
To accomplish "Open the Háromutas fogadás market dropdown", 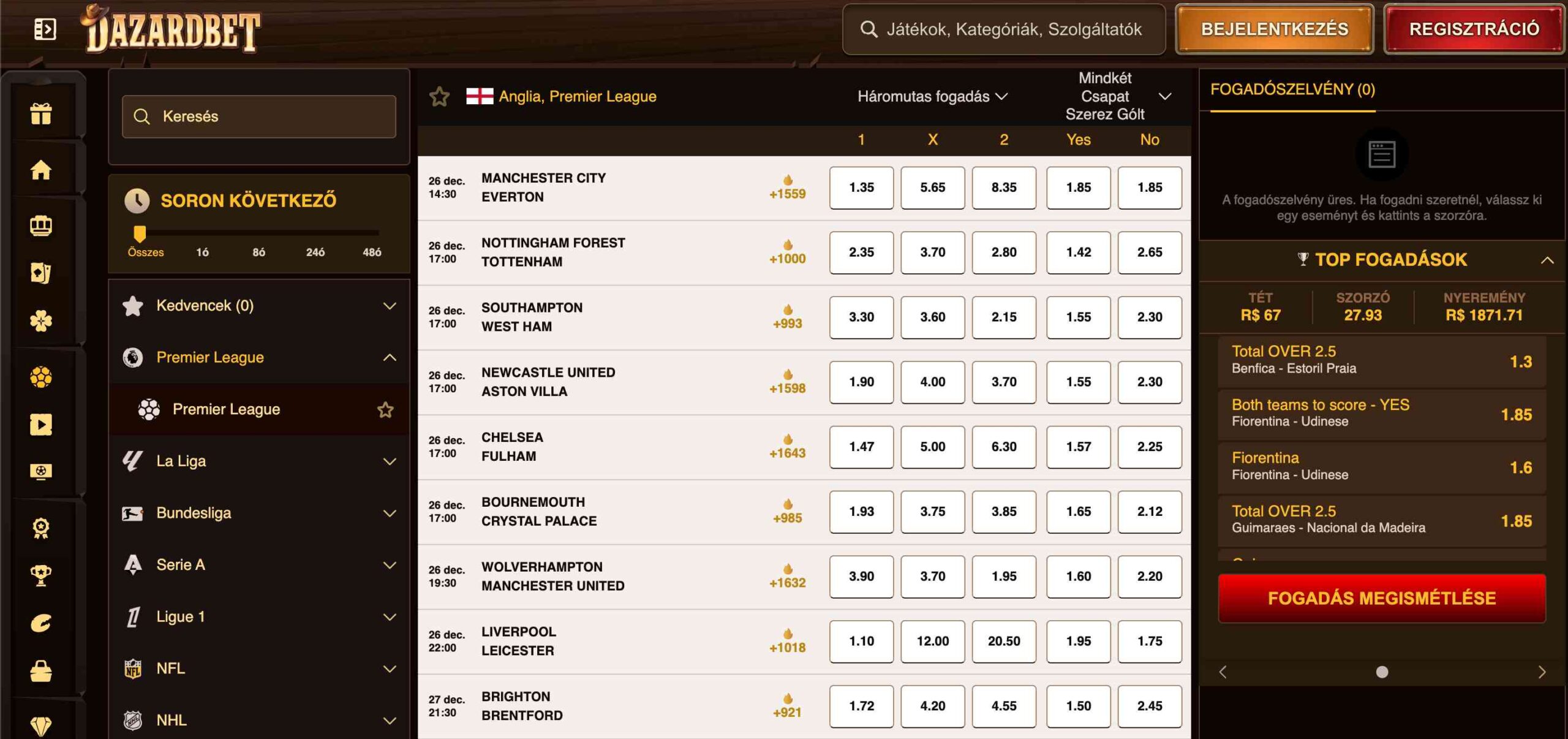I will coord(932,96).
